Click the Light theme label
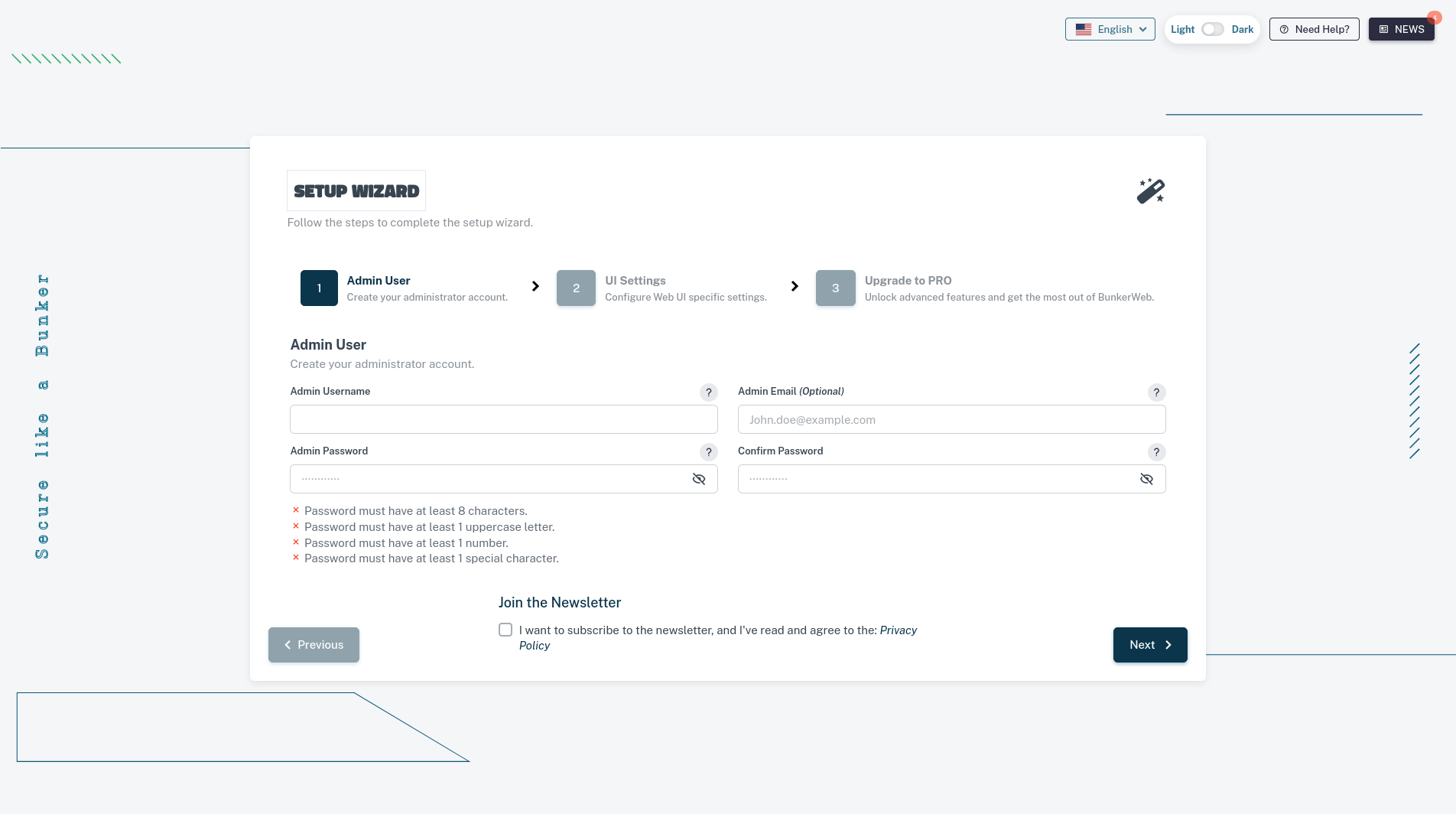This screenshot has width=1456, height=814. click(x=1182, y=29)
